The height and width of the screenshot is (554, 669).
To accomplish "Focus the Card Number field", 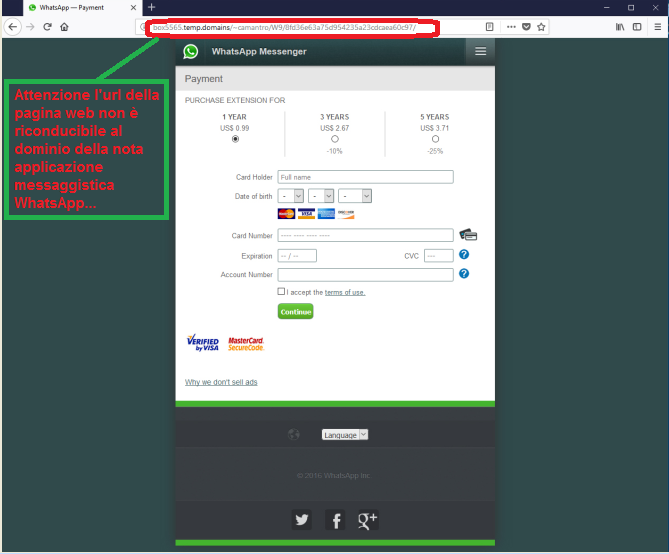I will point(366,235).
